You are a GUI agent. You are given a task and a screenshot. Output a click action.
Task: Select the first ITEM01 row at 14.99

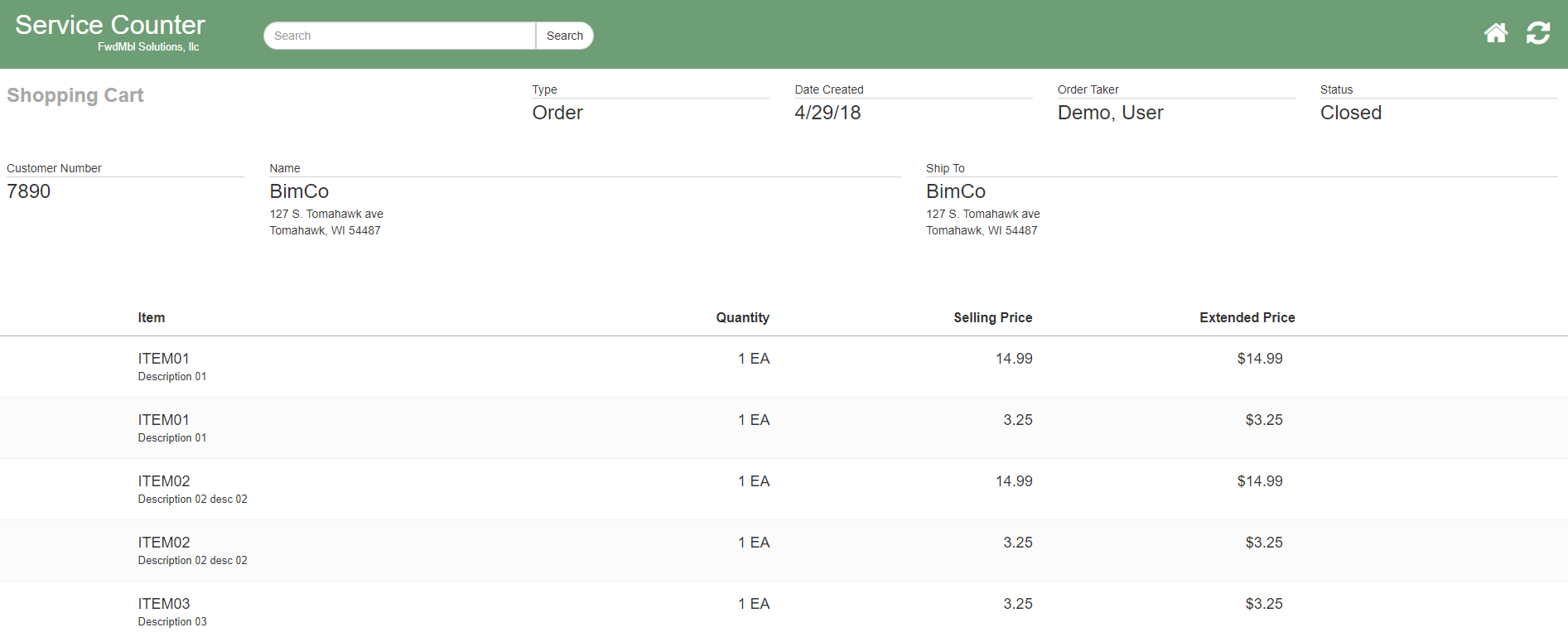(164, 359)
